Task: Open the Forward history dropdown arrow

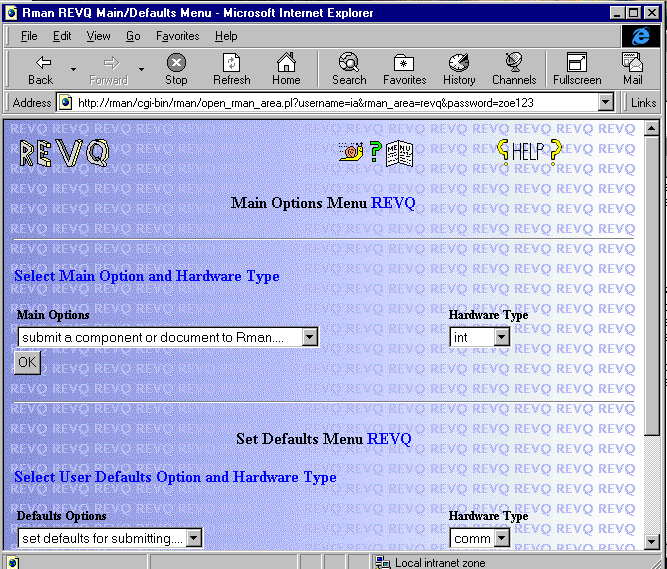Action: (x=141, y=69)
